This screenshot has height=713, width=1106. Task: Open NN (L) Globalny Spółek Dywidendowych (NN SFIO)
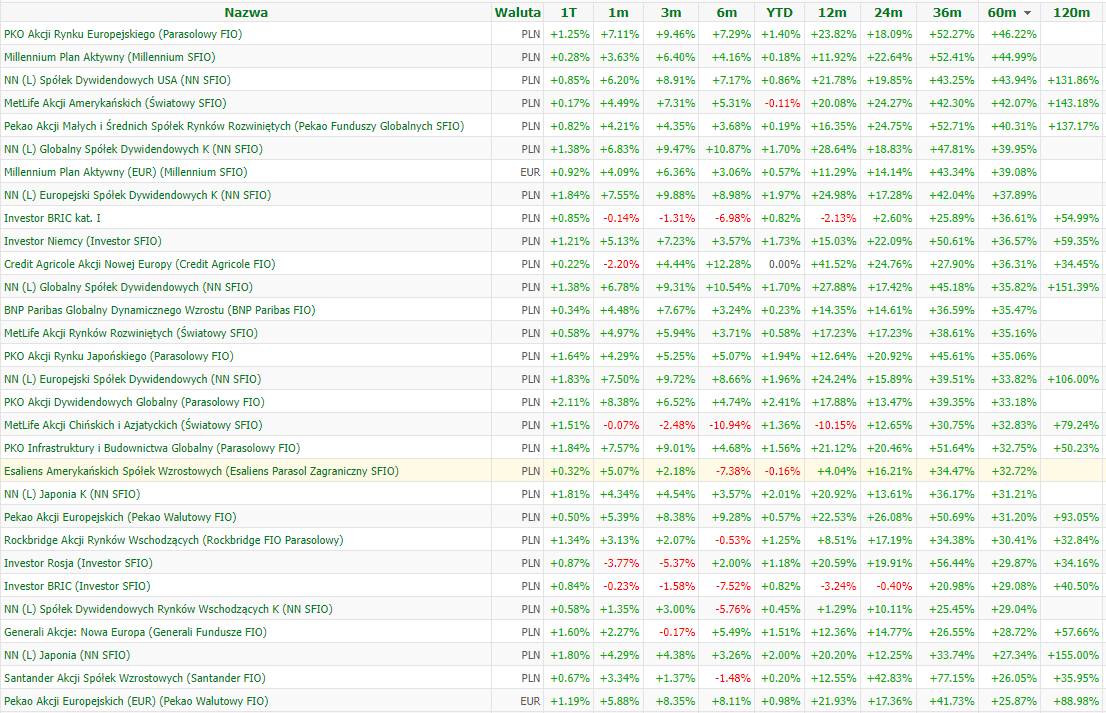[x=128, y=287]
